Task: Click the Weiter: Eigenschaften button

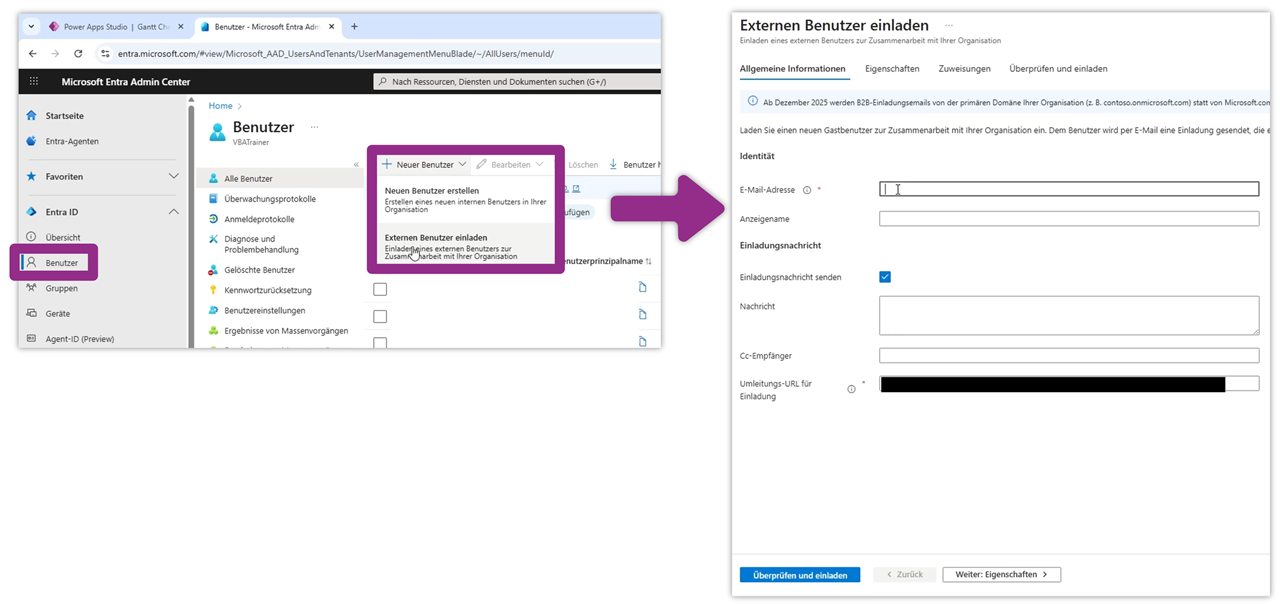Action: (x=1001, y=575)
